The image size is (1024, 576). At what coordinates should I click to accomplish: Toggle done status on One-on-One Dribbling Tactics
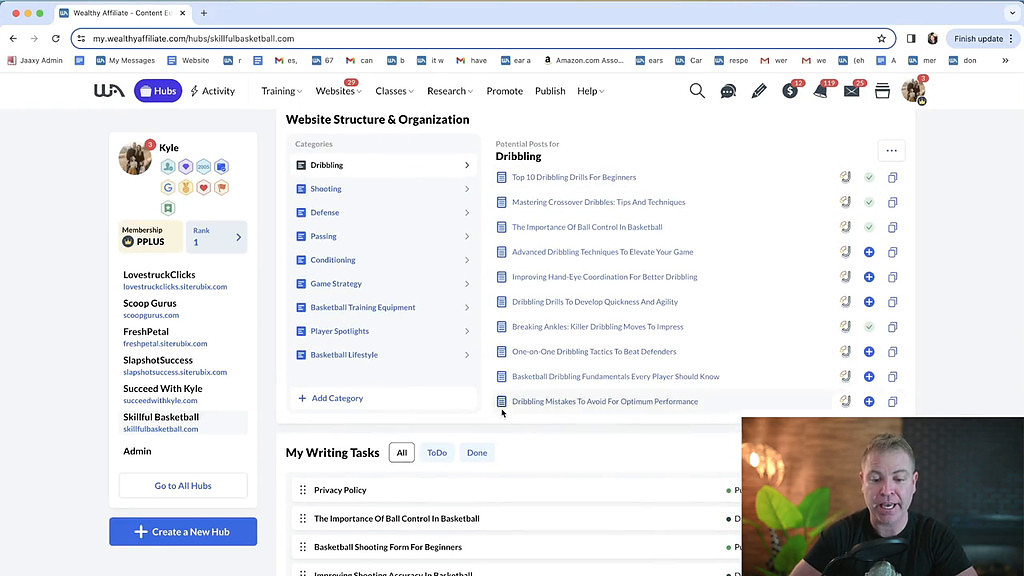click(868, 351)
